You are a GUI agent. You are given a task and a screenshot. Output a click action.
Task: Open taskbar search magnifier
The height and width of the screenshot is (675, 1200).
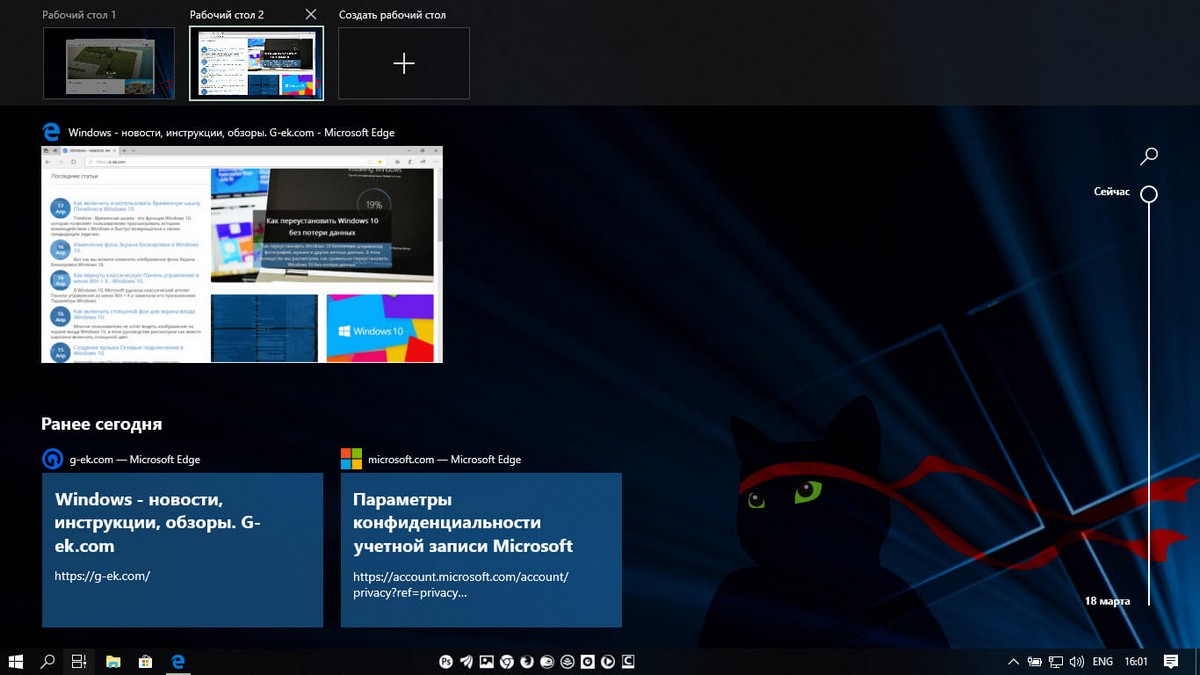(47, 661)
